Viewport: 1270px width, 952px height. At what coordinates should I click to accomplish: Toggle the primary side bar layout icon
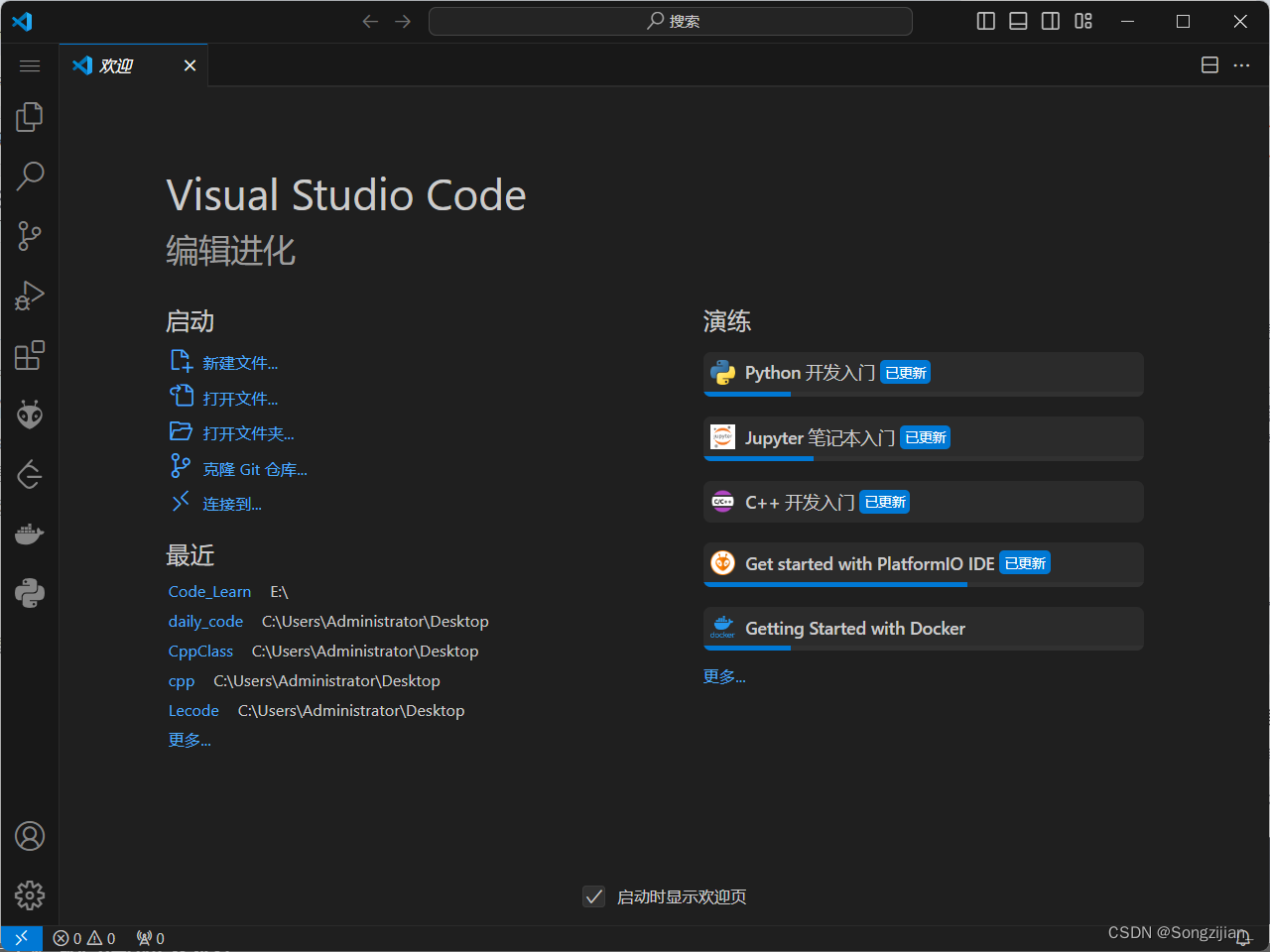(986, 21)
